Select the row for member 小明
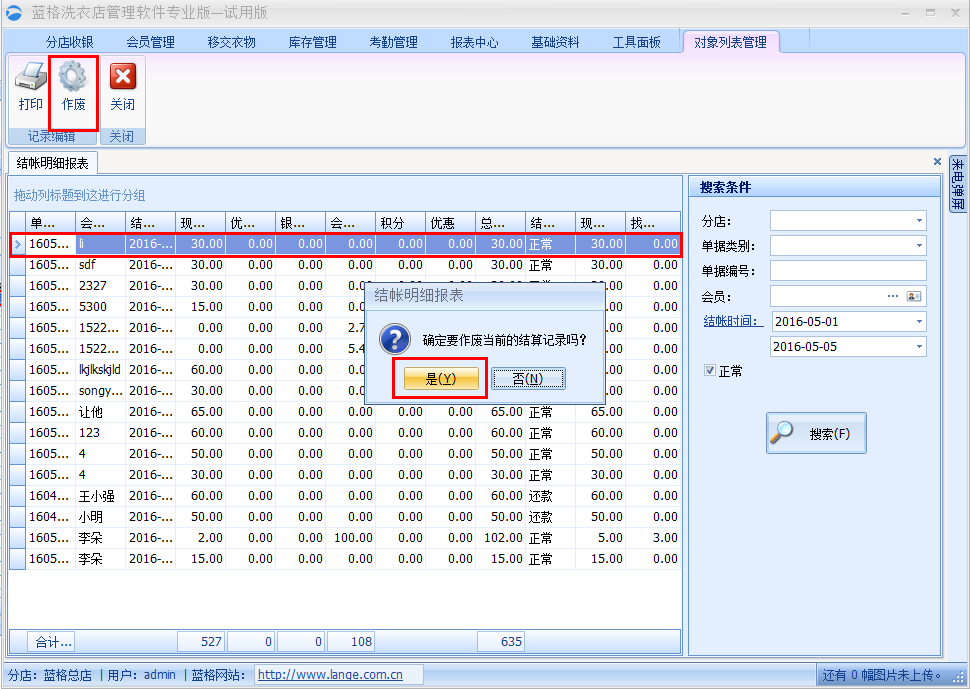 coord(345,517)
